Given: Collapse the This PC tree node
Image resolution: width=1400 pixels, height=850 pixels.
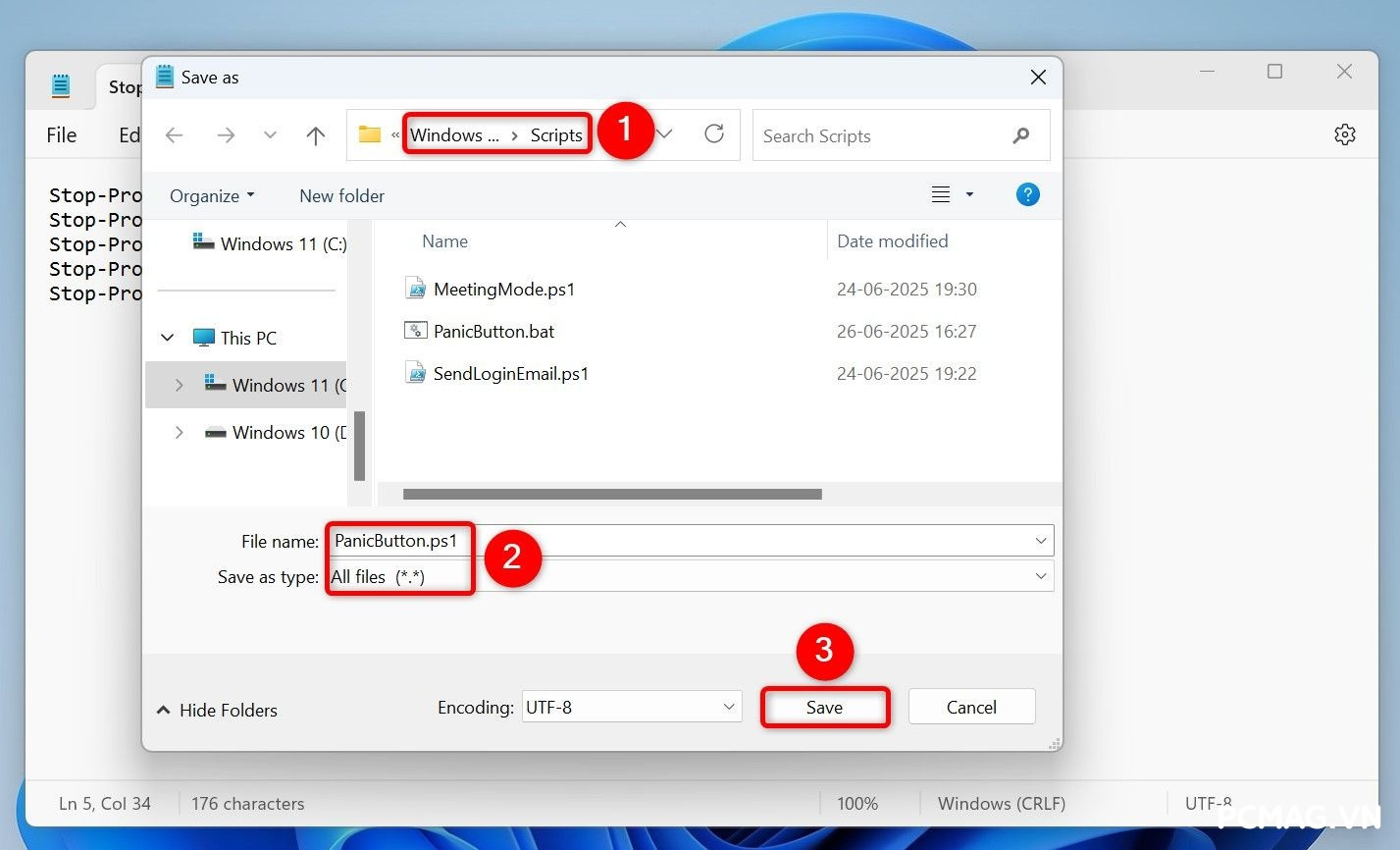Looking at the screenshot, I should pos(167,337).
